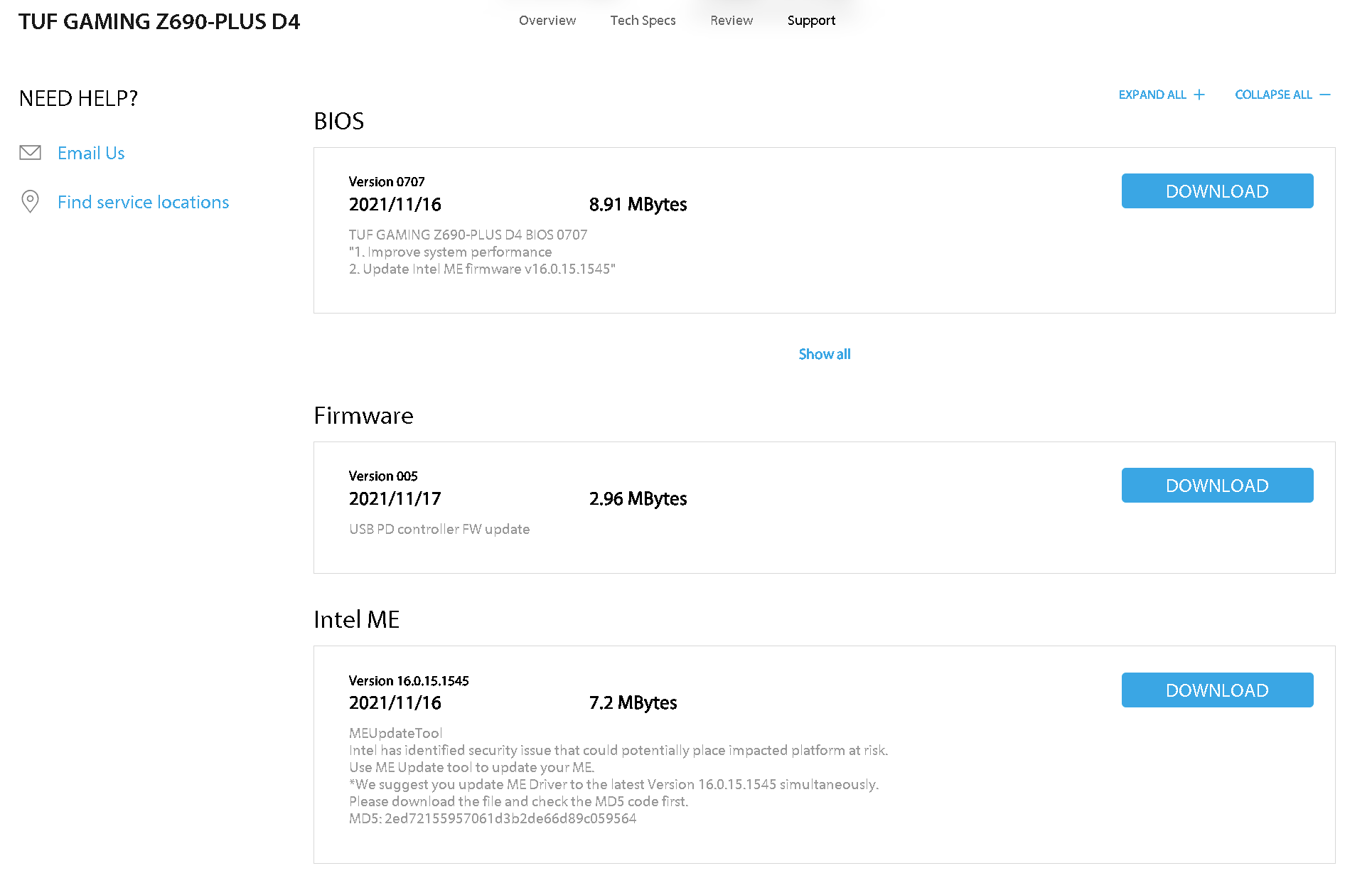Click the TUF GAMING Z690-PLUS D4 title
1372x883 pixels.
[x=159, y=21]
